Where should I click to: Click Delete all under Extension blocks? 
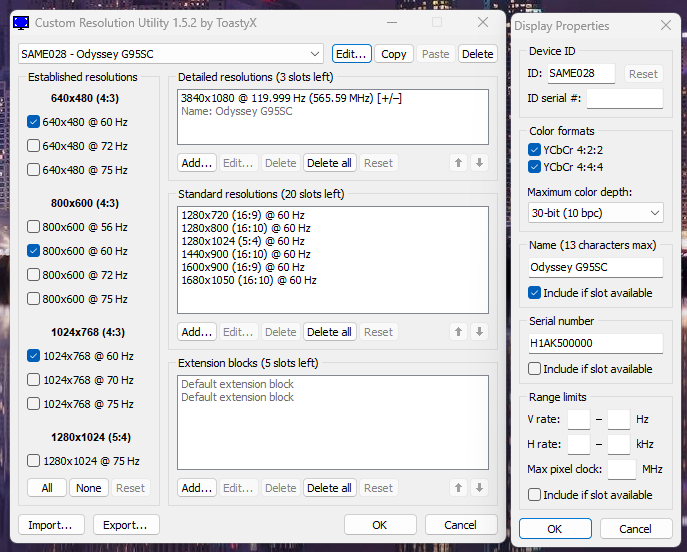coord(329,488)
